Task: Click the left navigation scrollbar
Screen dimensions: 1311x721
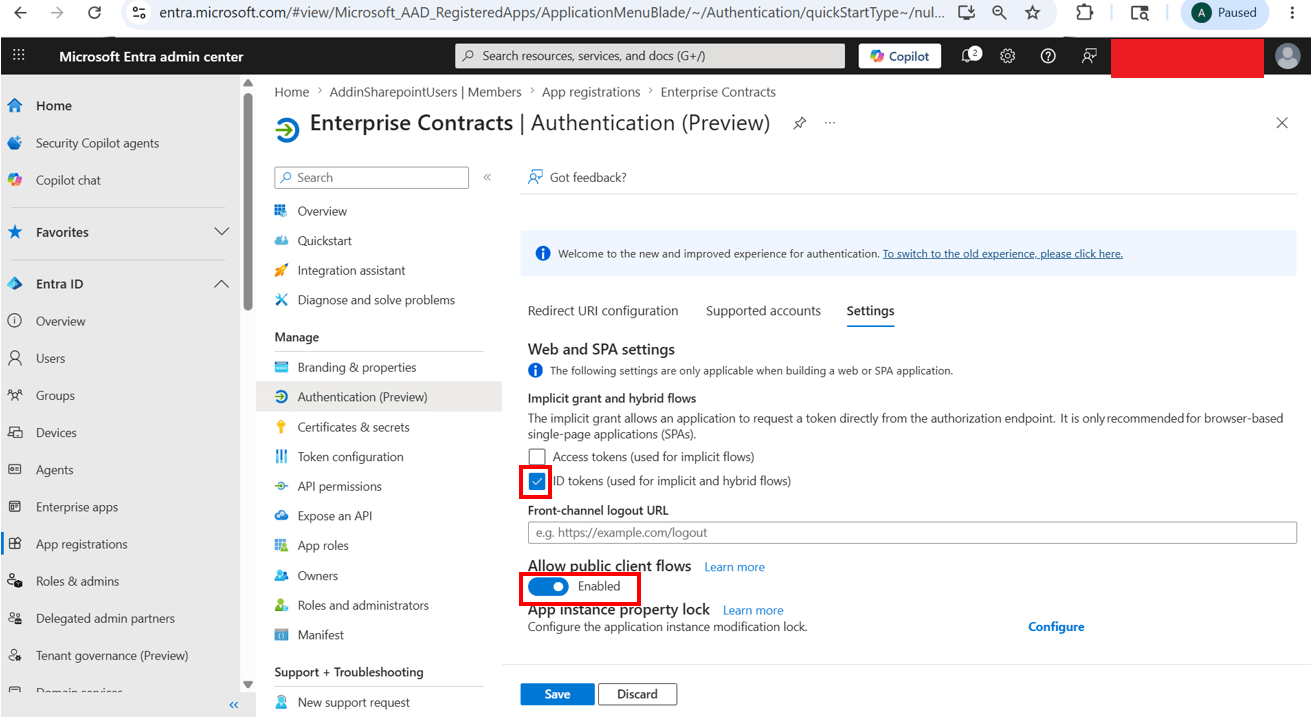Action: coord(248,200)
